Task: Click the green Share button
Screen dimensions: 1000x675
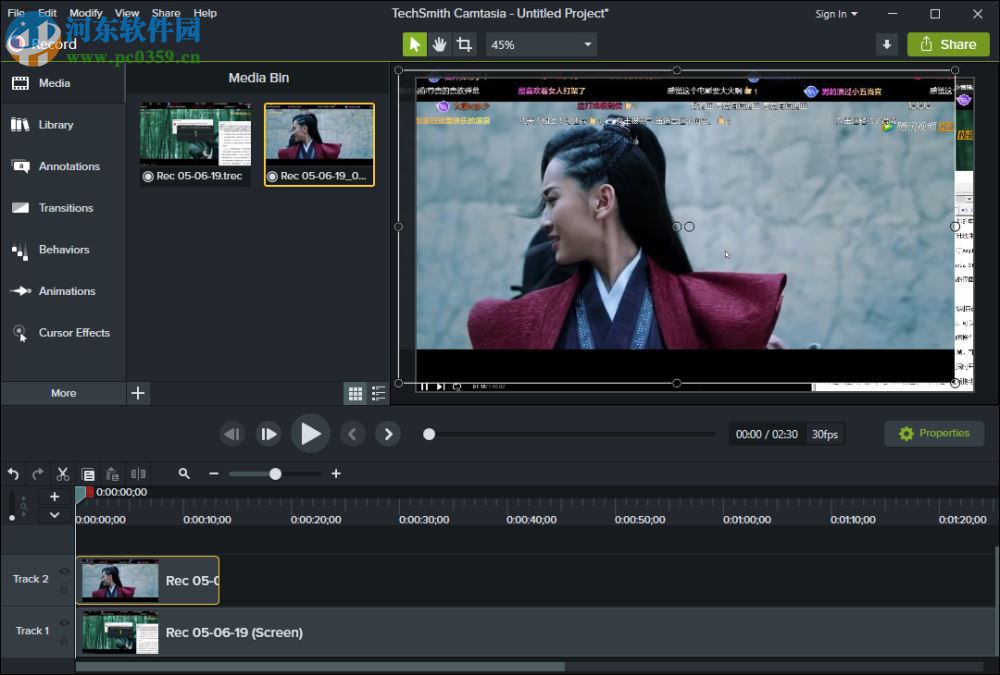Action: tap(947, 44)
